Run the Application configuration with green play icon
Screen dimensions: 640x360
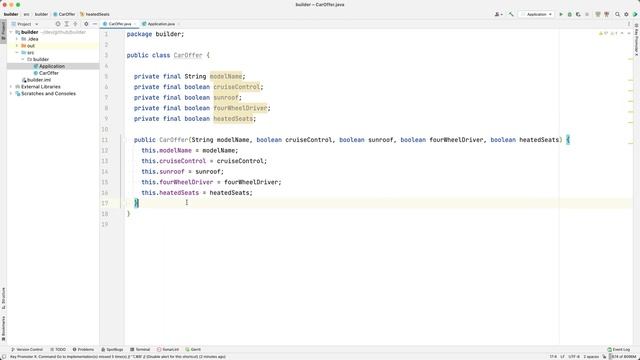(x=561, y=14)
